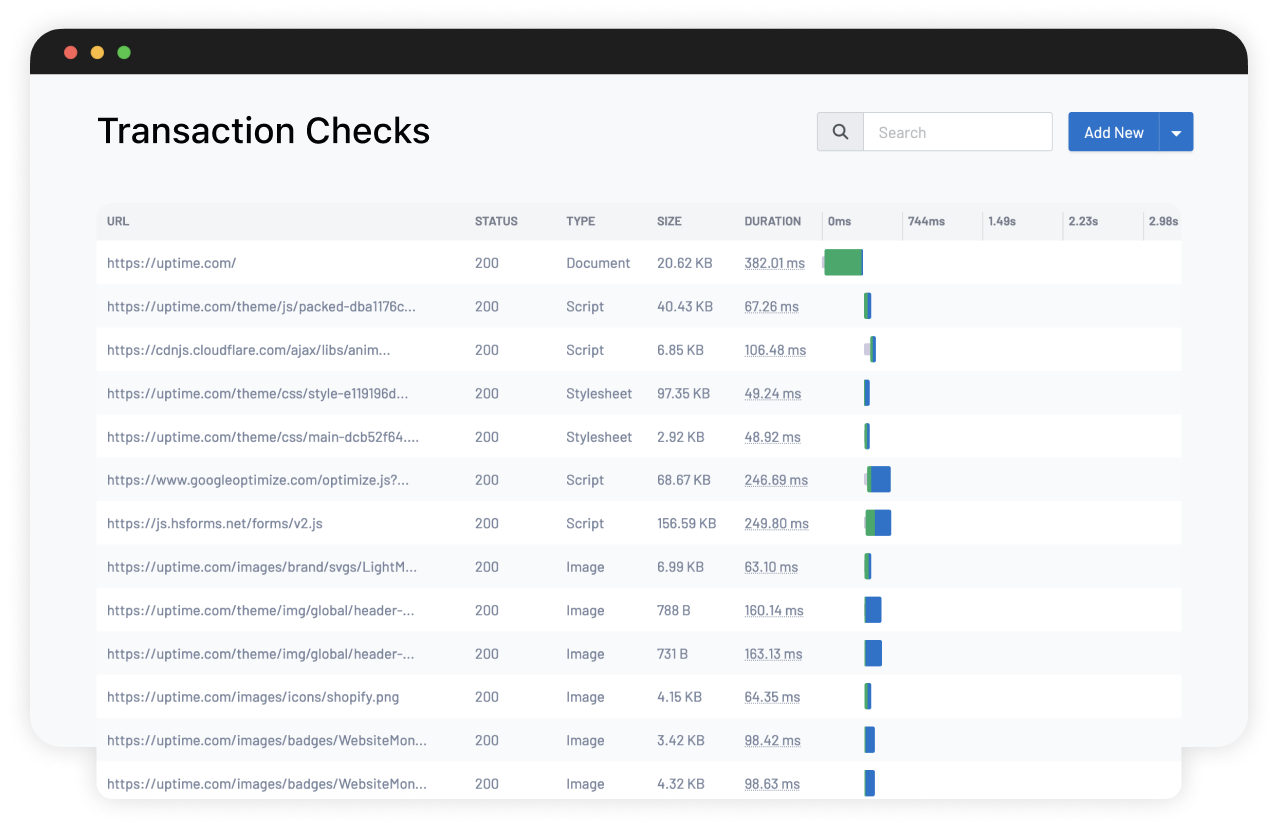Sort by the TYPE column header

pos(580,221)
